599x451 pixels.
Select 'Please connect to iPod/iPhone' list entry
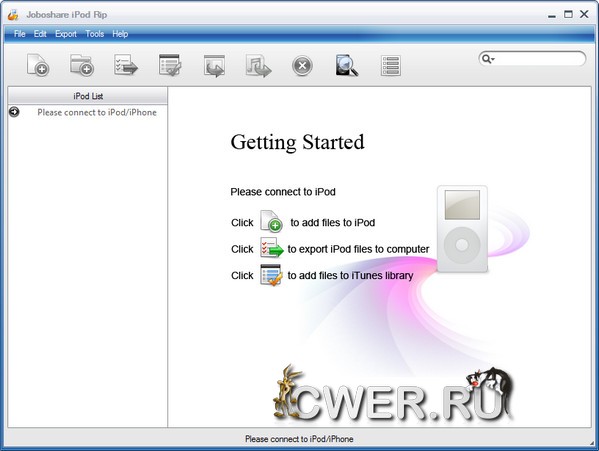97,112
